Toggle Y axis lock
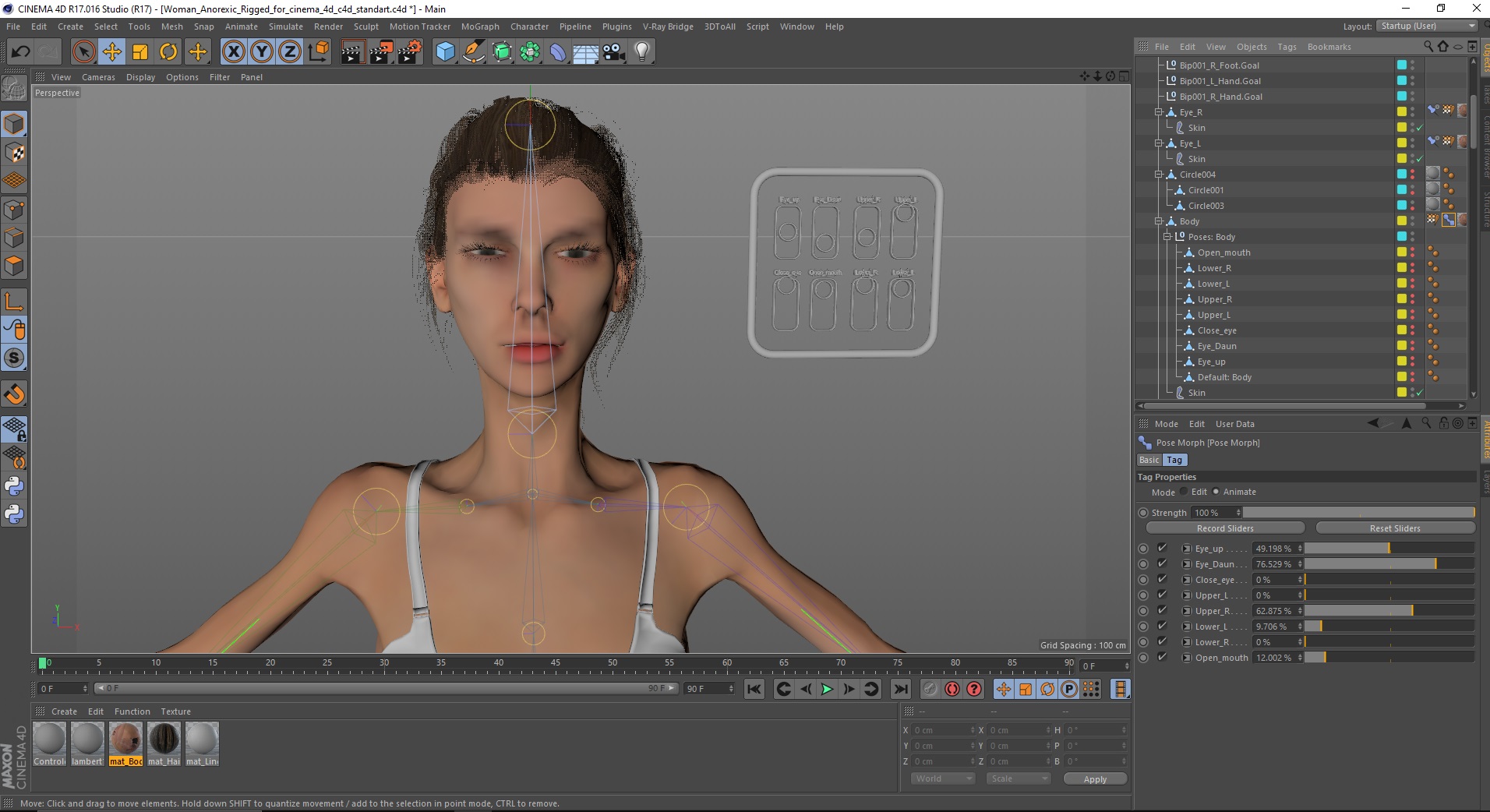1490x812 pixels. [262, 52]
